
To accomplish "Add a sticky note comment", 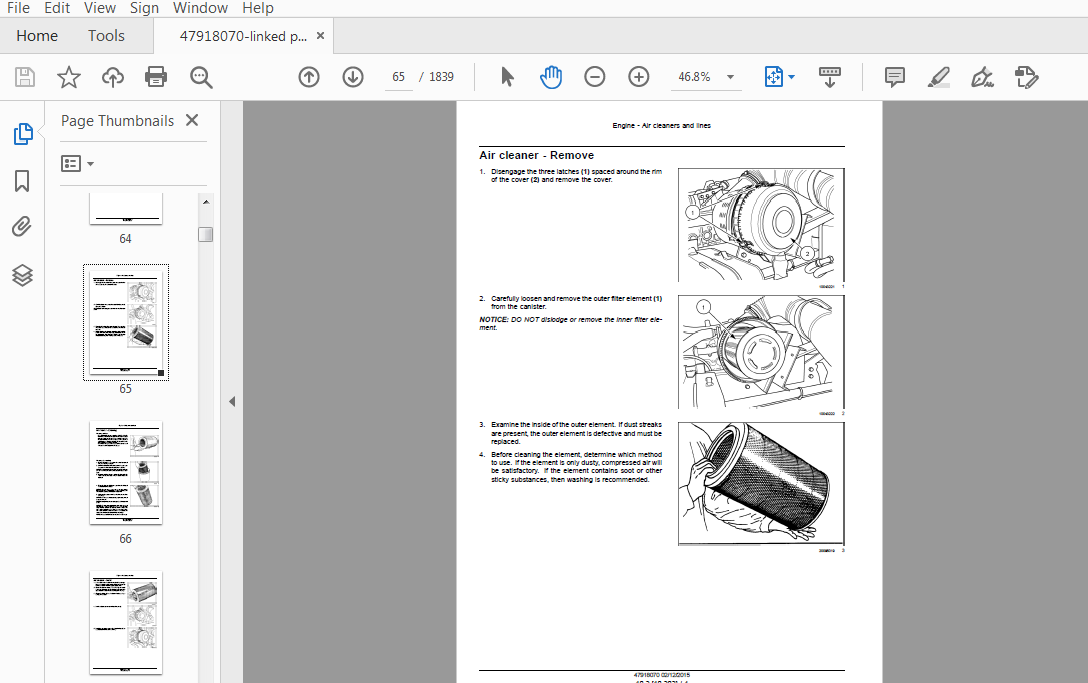I will click(895, 76).
